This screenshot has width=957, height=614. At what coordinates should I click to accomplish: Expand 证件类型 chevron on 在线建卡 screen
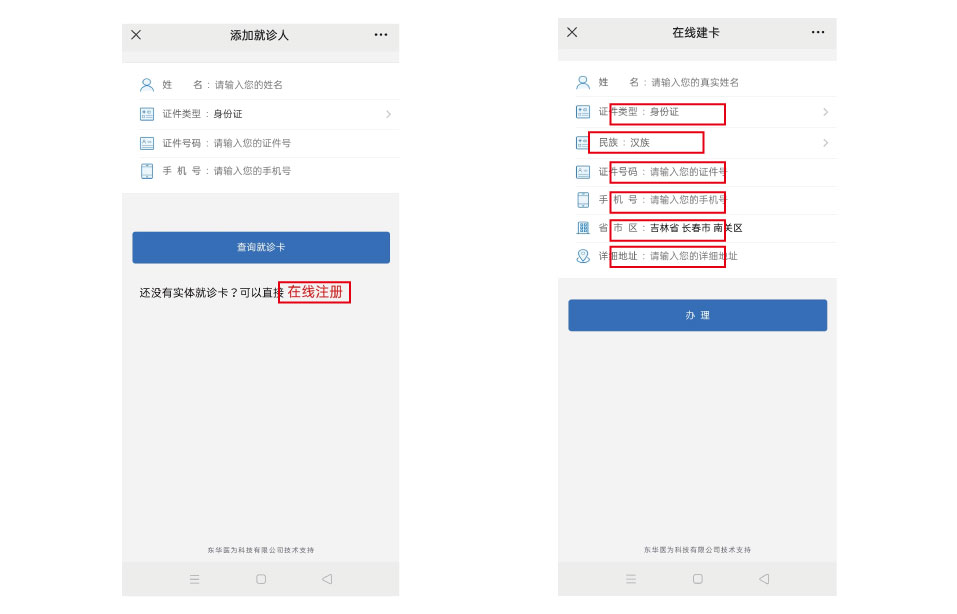(825, 112)
